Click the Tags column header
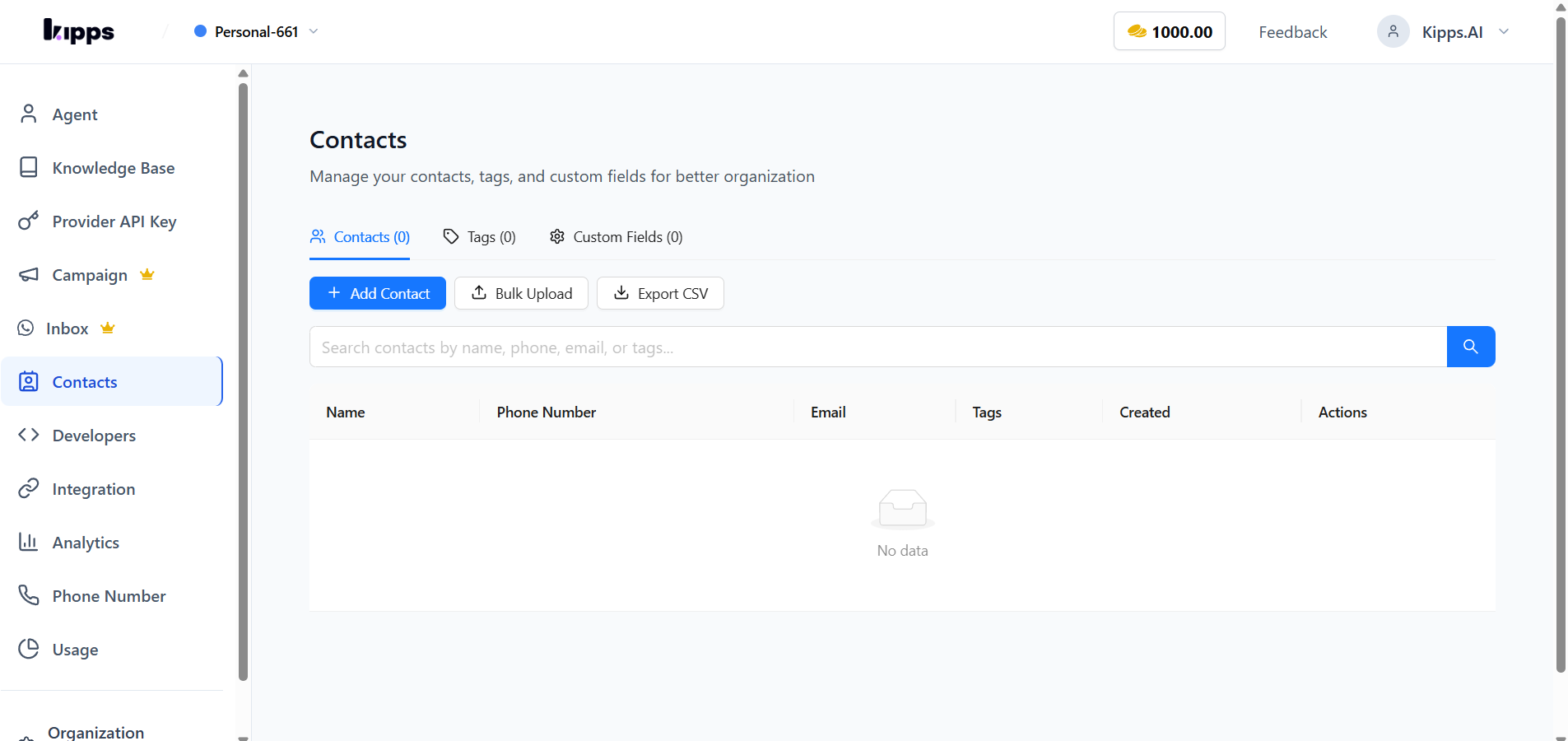Viewport: 1568px width, 741px height. [x=987, y=412]
